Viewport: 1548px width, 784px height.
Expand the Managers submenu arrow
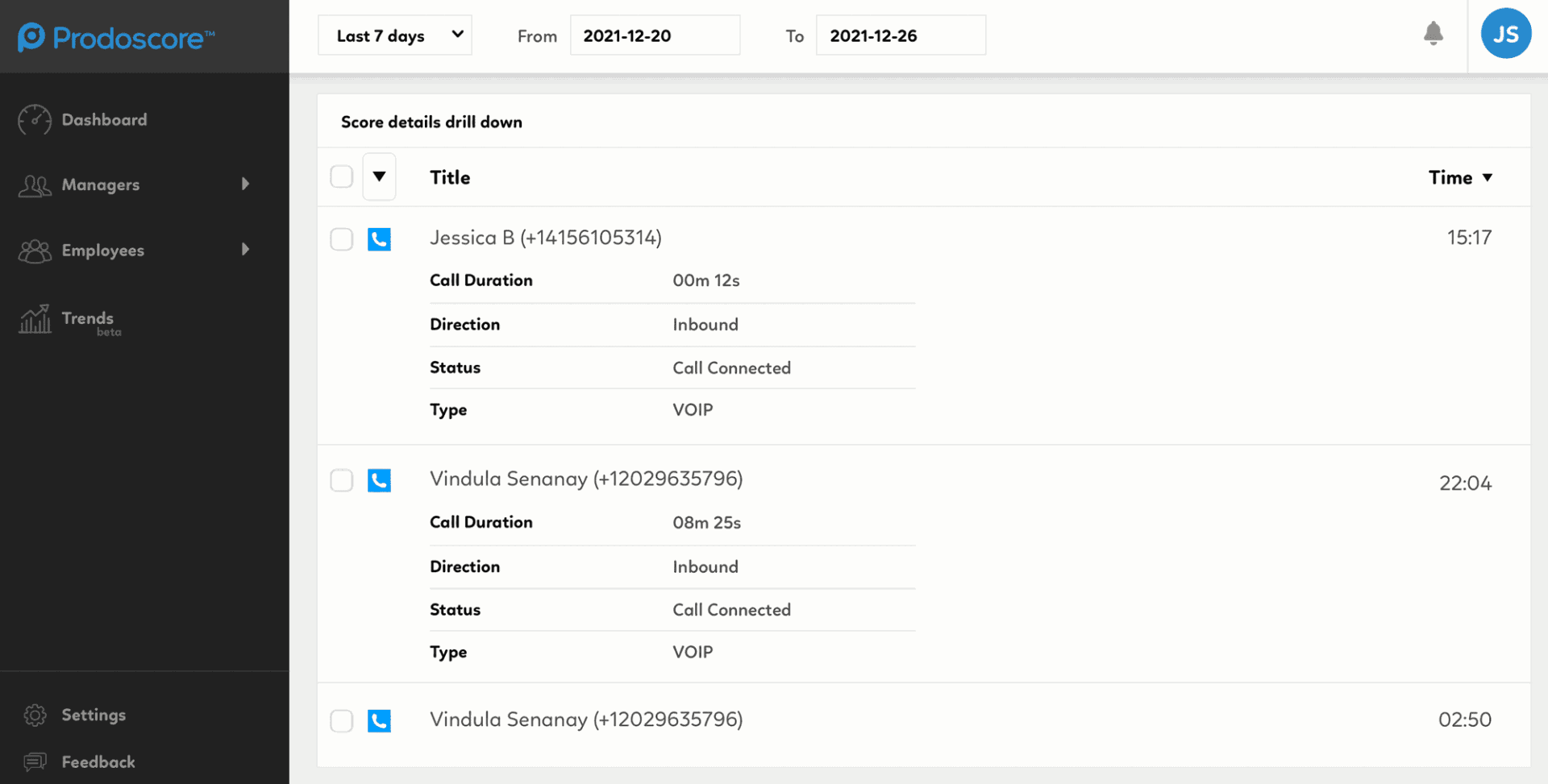pos(245,185)
